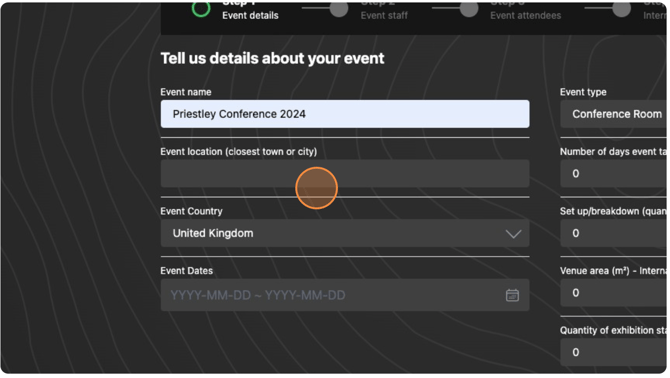Focus the Event location input field
The height and width of the screenshot is (378, 670).
(347, 174)
